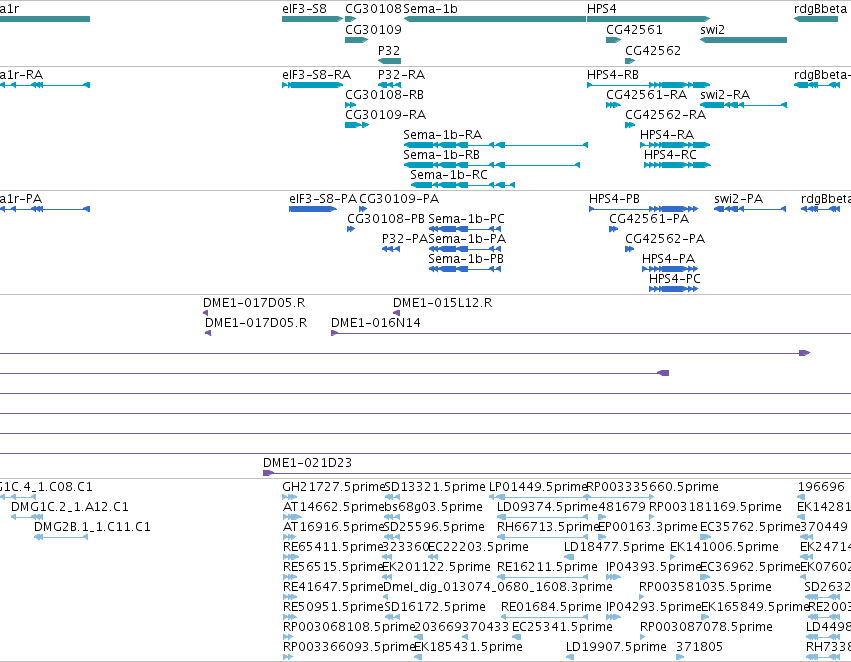Click the CG30109 gene glyph

pos(357,40)
